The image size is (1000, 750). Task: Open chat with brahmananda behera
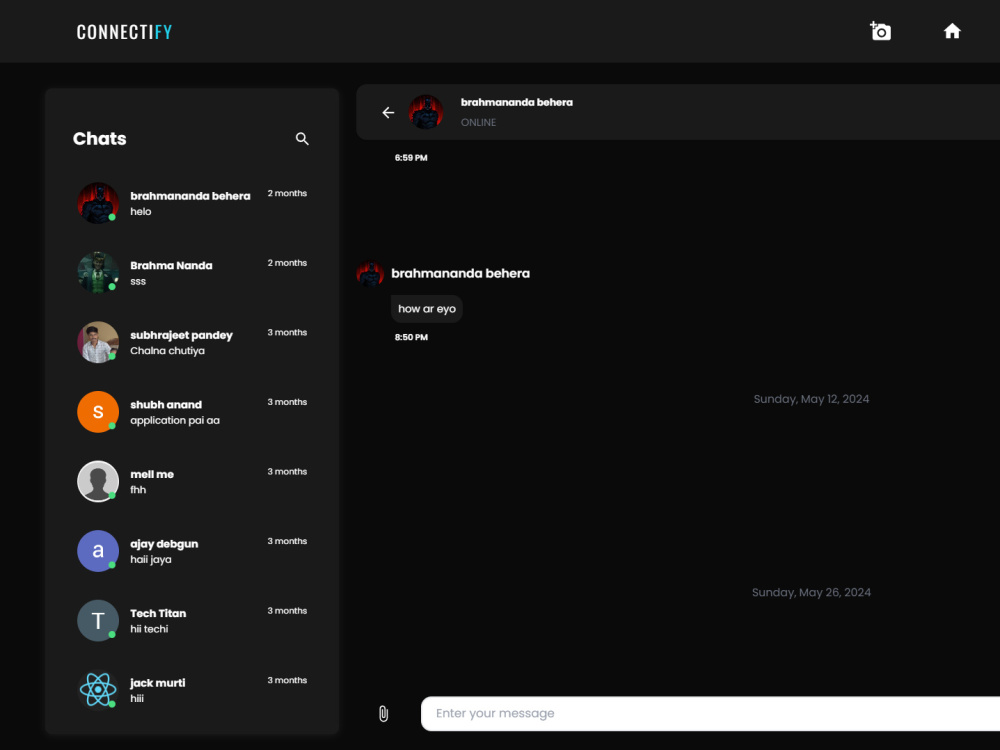click(192, 203)
